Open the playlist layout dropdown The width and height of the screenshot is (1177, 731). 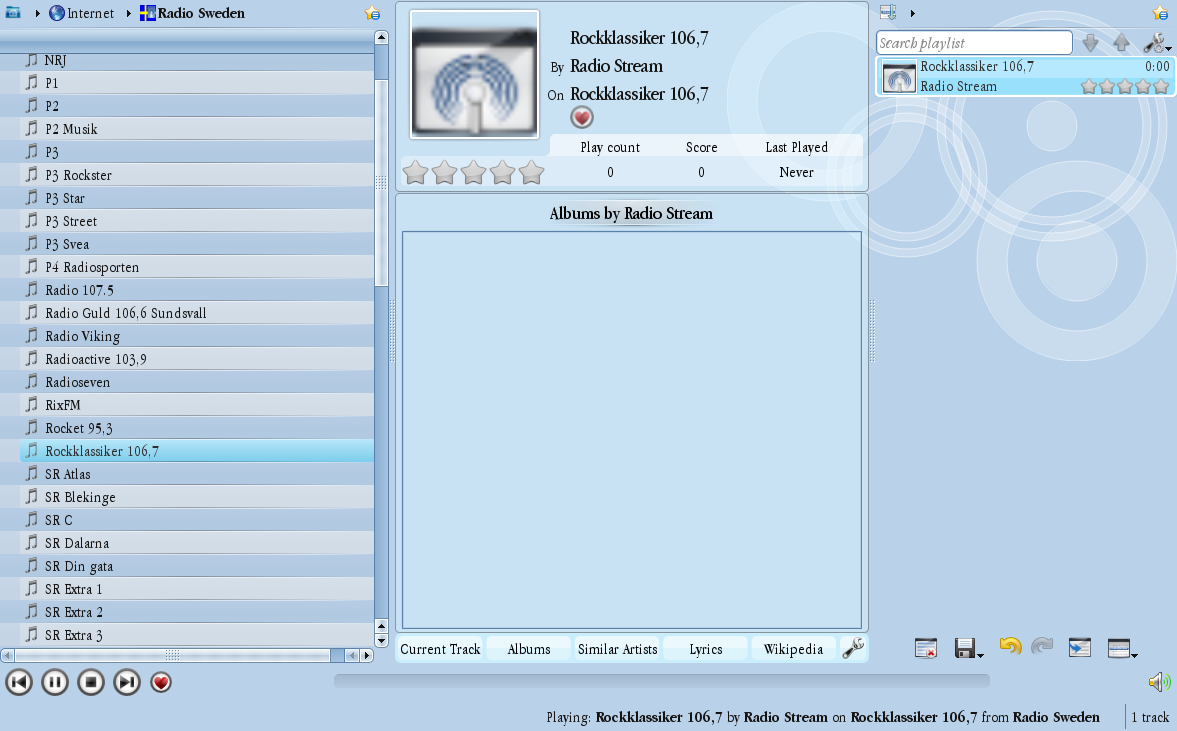click(x=1121, y=648)
